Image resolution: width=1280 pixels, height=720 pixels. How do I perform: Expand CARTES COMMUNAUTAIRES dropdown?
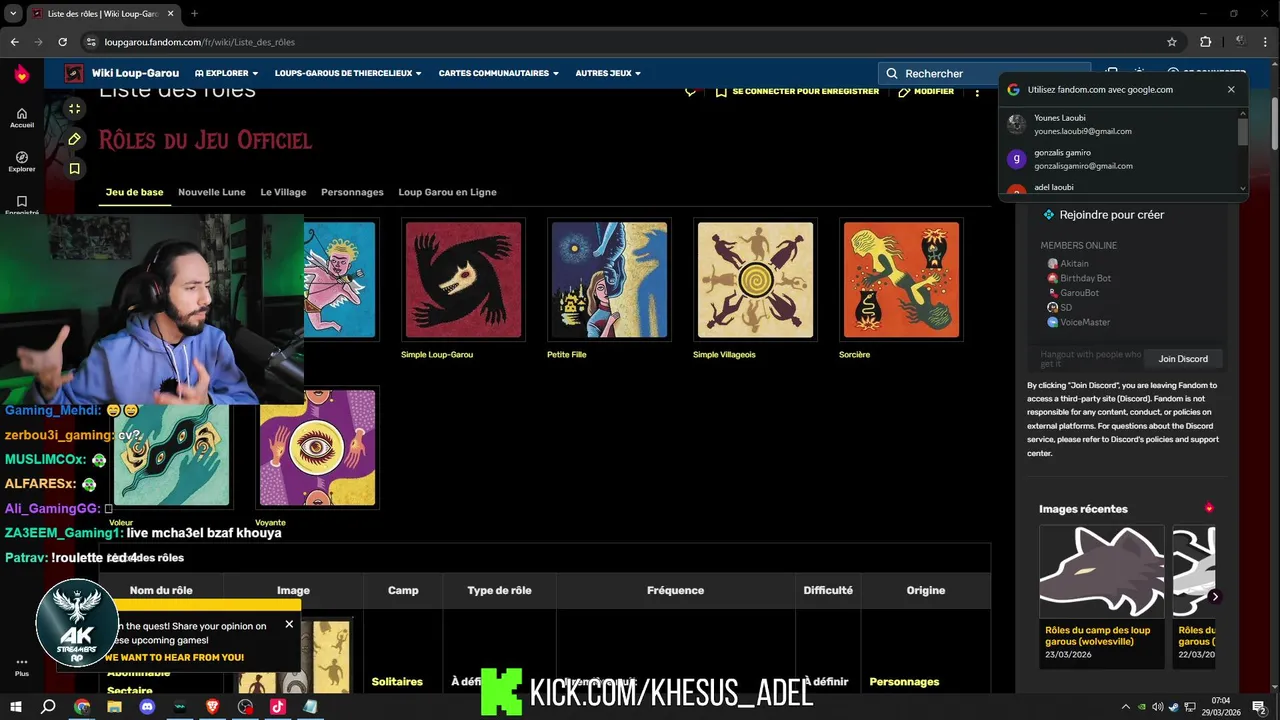[498, 73]
